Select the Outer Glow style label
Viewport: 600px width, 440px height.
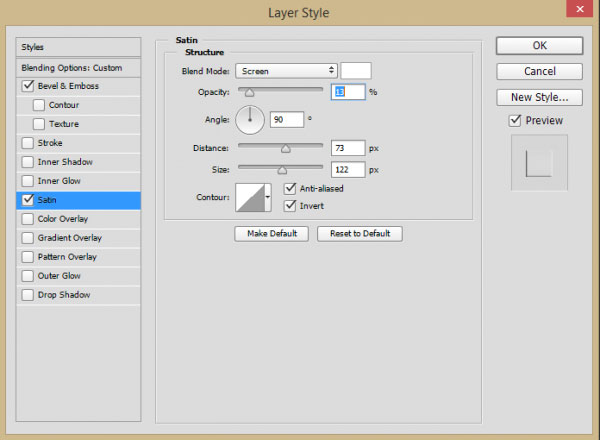tap(59, 276)
